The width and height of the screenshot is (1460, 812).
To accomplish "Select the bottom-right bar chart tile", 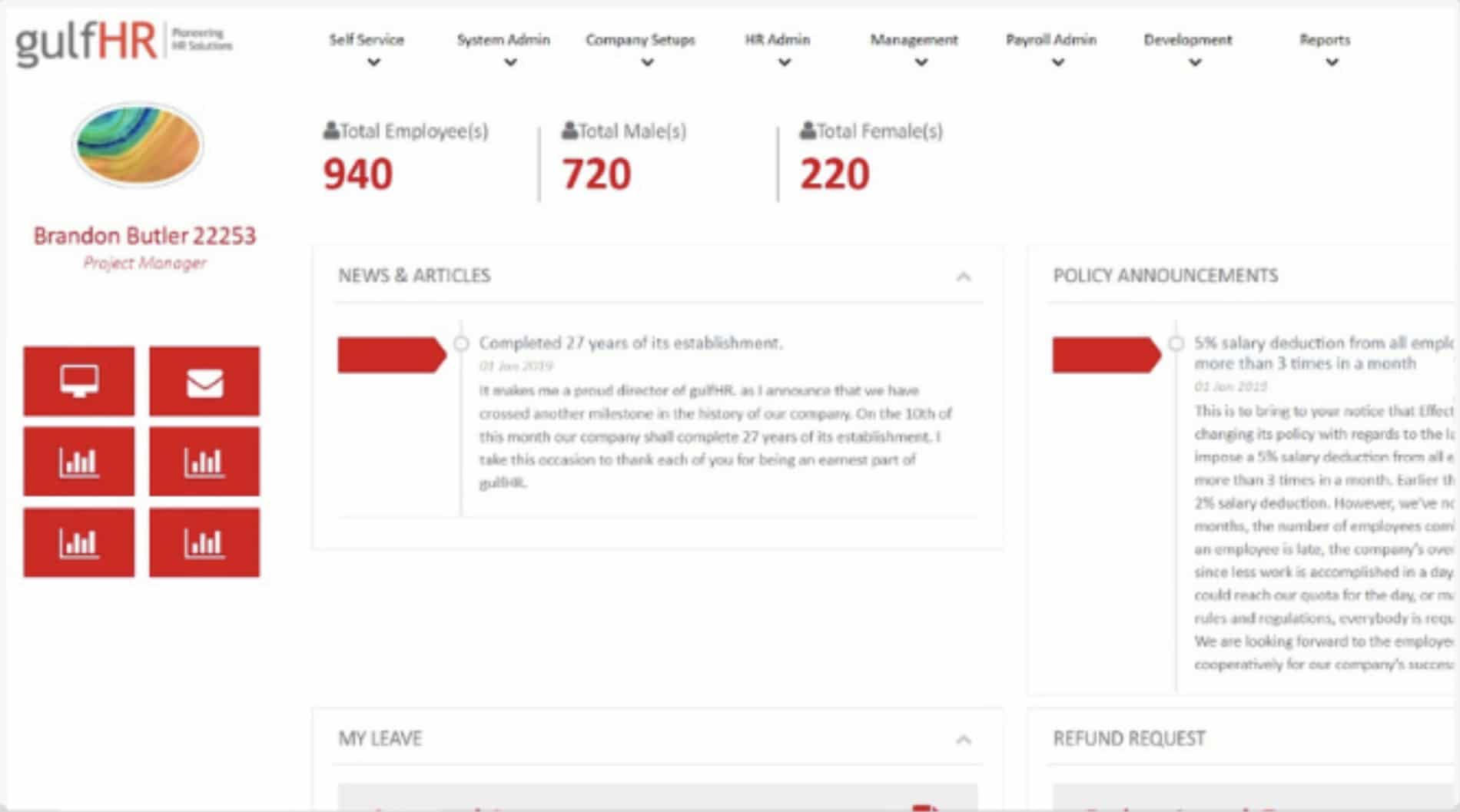I will pyautogui.click(x=203, y=542).
